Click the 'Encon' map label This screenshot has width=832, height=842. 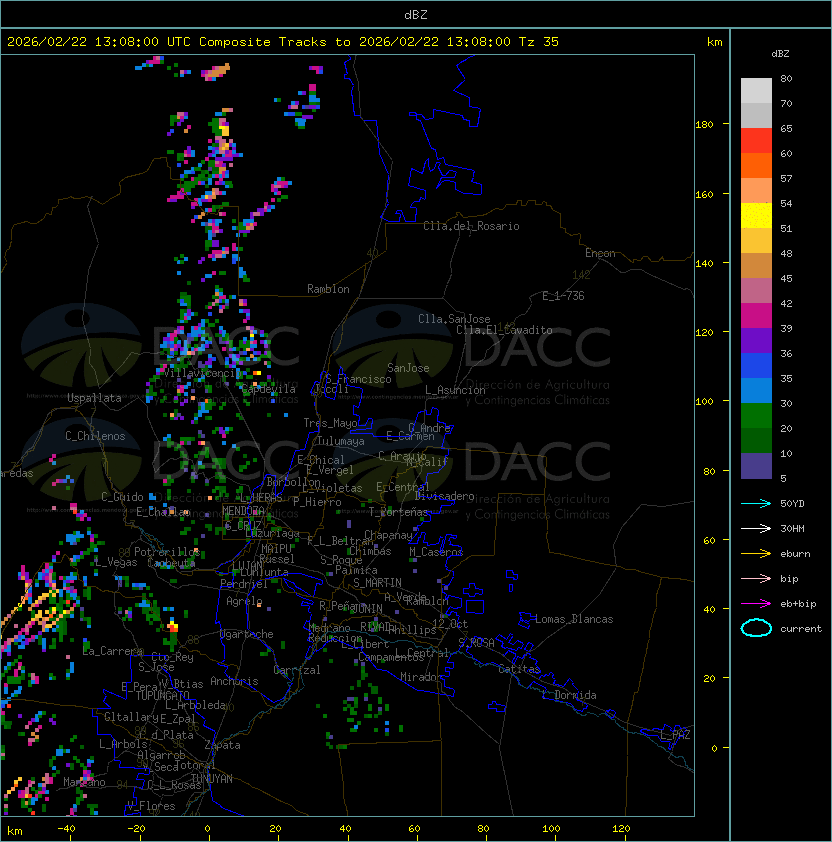click(600, 253)
